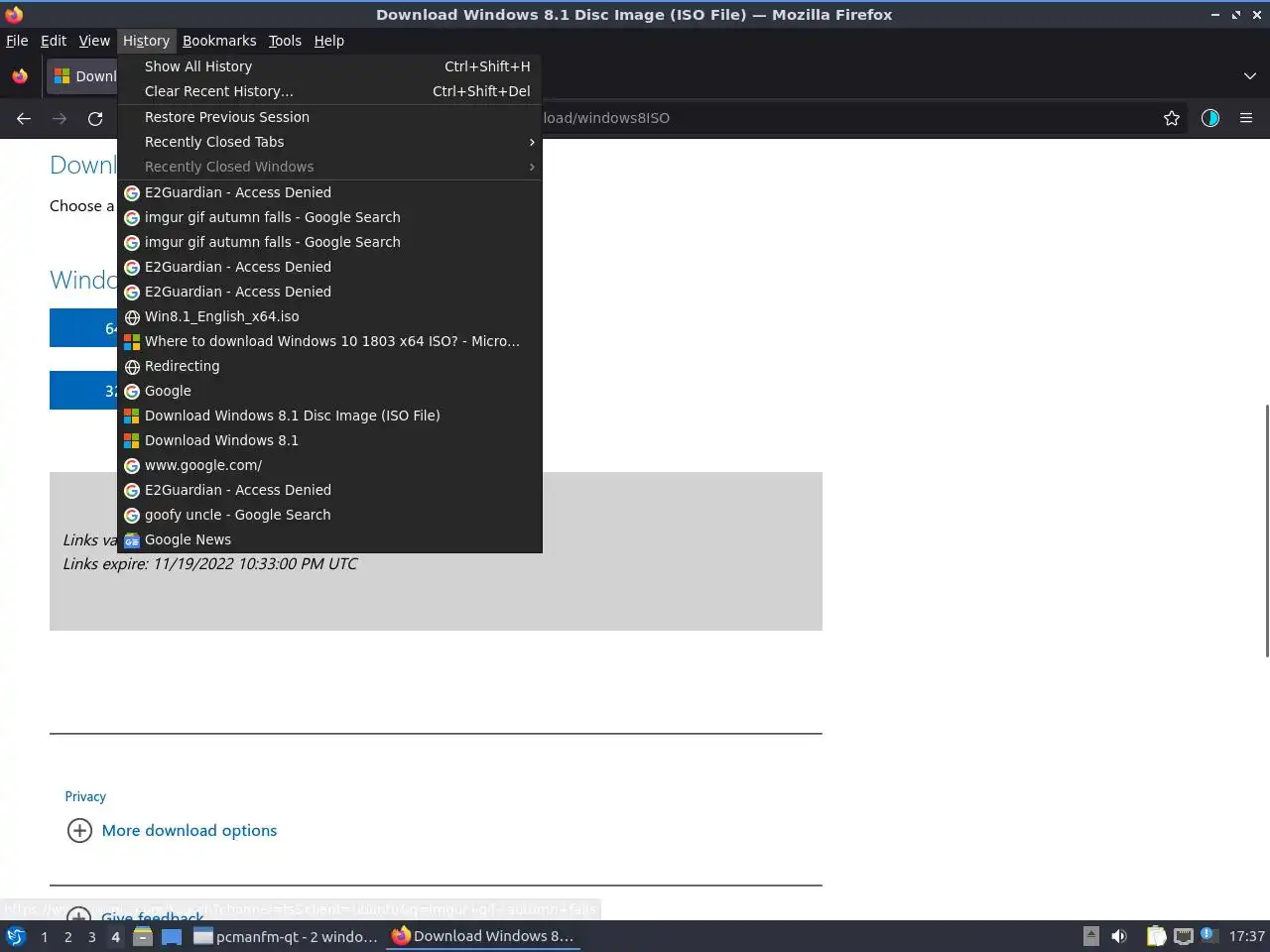Image resolution: width=1270 pixels, height=952 pixels.
Task: Reload the current page
Action: tap(95, 118)
